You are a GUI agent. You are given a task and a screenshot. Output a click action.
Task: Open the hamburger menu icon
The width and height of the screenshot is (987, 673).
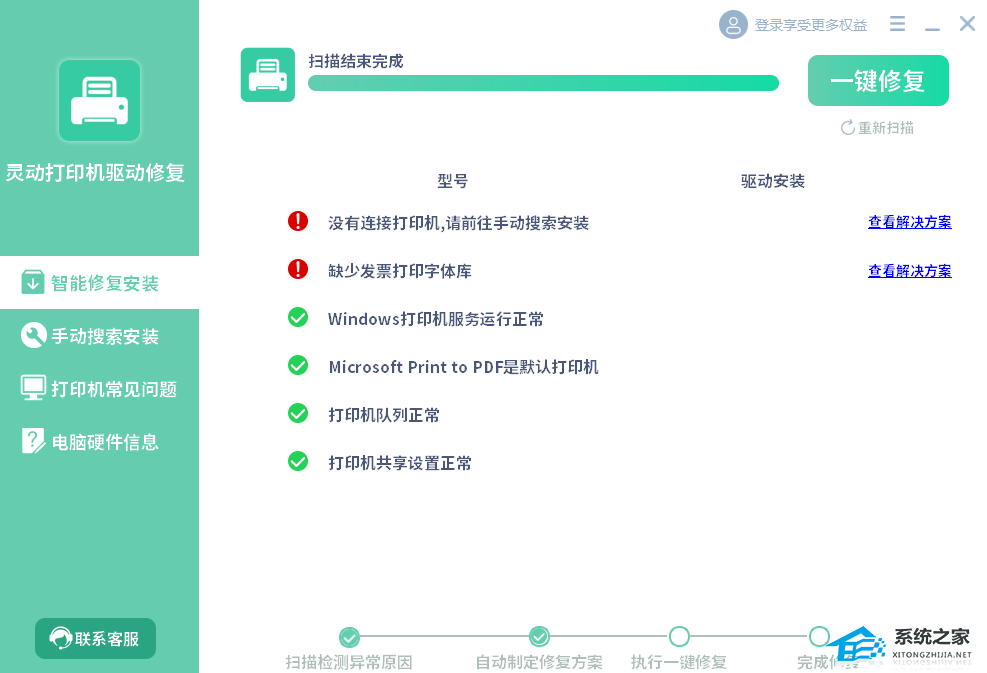click(x=898, y=24)
